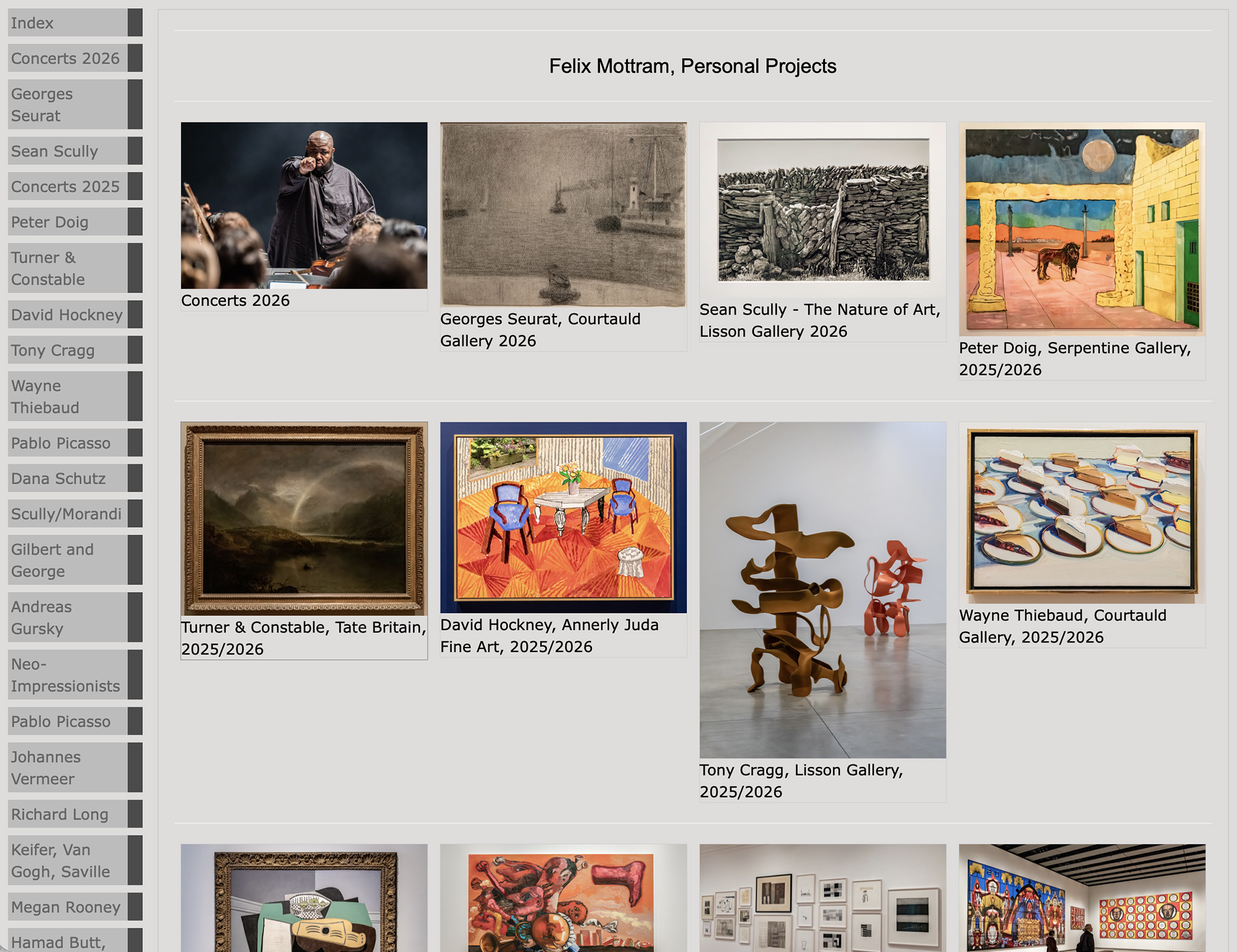Open the Peter Doig lion painting thumbnail
Image resolution: width=1237 pixels, height=952 pixels.
pos(1082,229)
